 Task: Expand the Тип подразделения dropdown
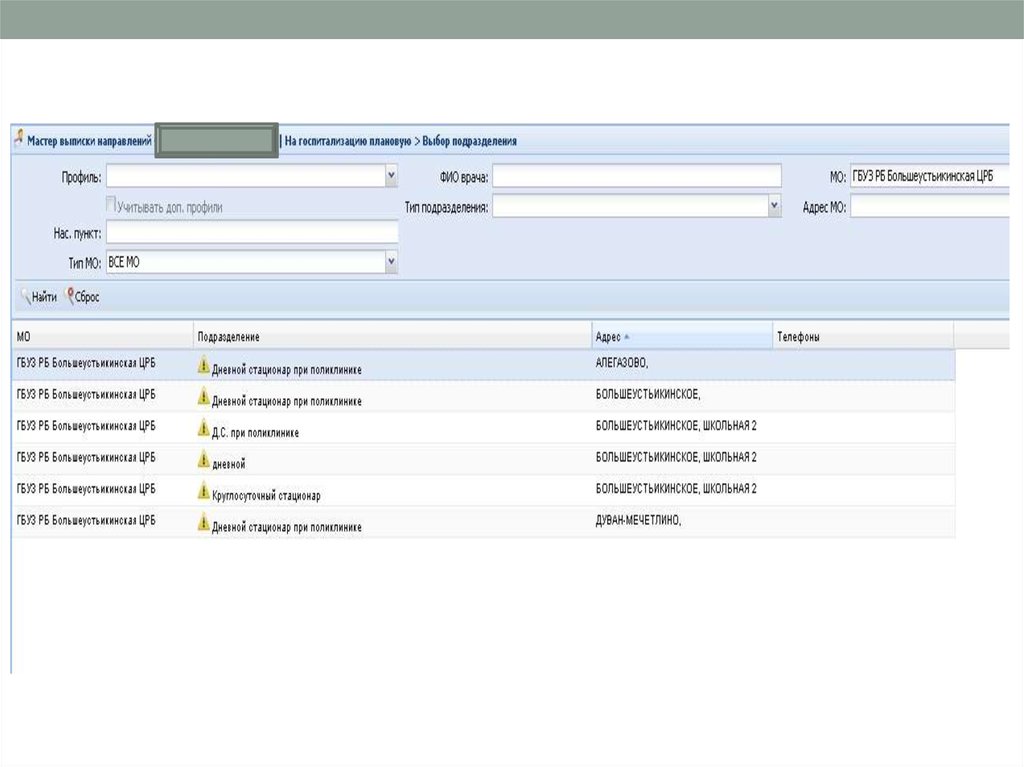click(x=774, y=206)
